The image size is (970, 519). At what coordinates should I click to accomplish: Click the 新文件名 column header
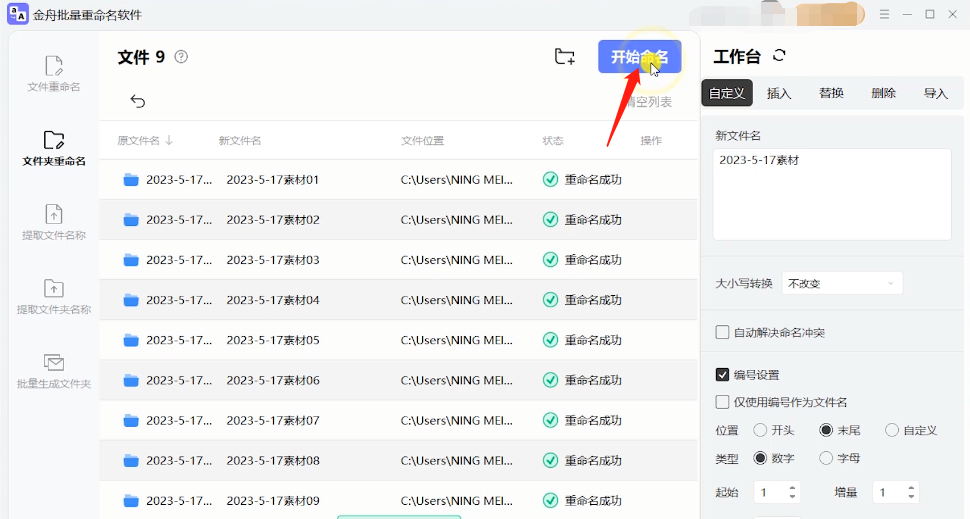point(239,140)
